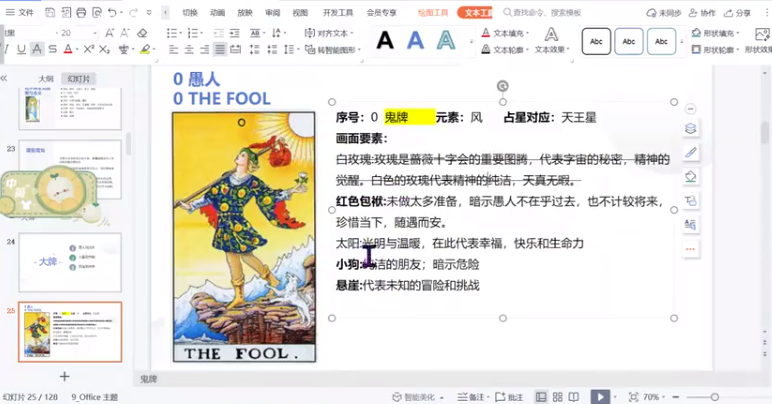Image resolution: width=772 pixels, height=404 pixels.
Task: Open 文本填充 dropdown
Action: coord(505,33)
